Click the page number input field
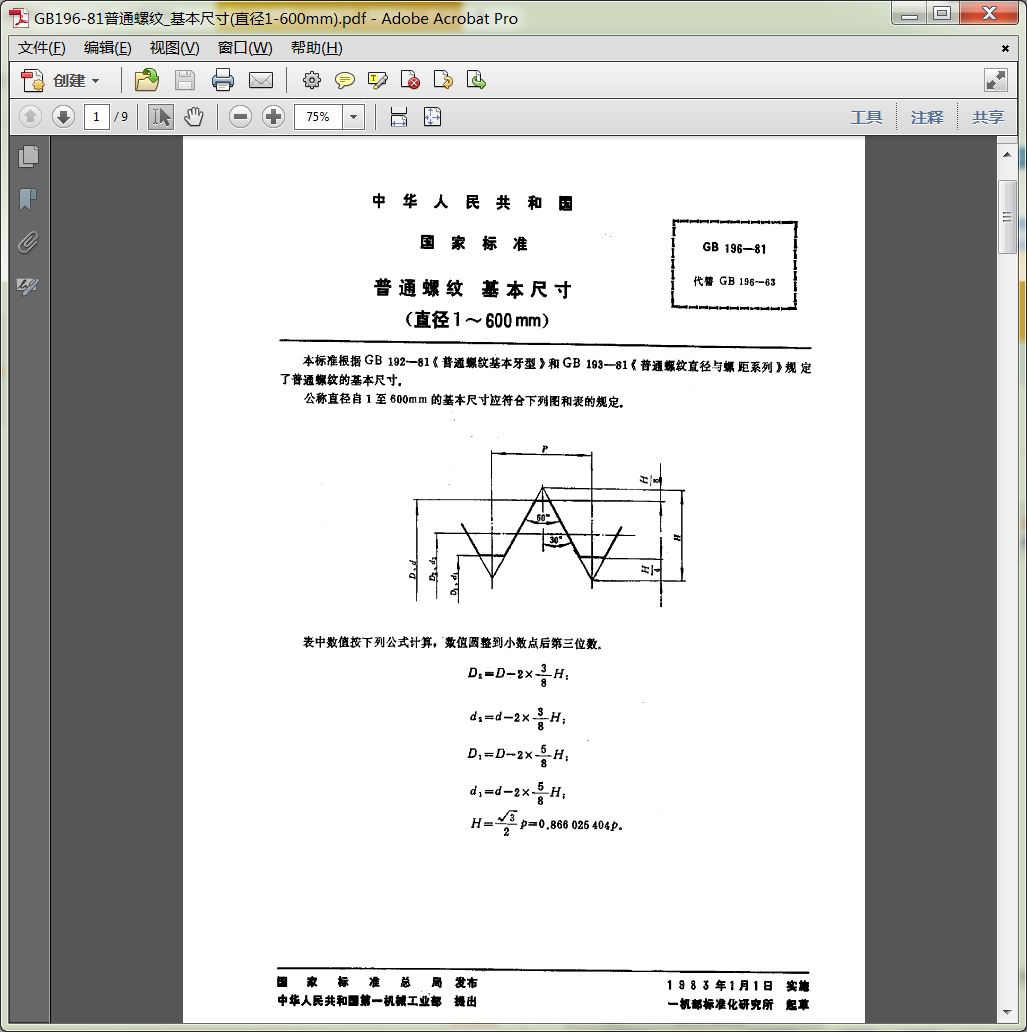 tap(97, 117)
